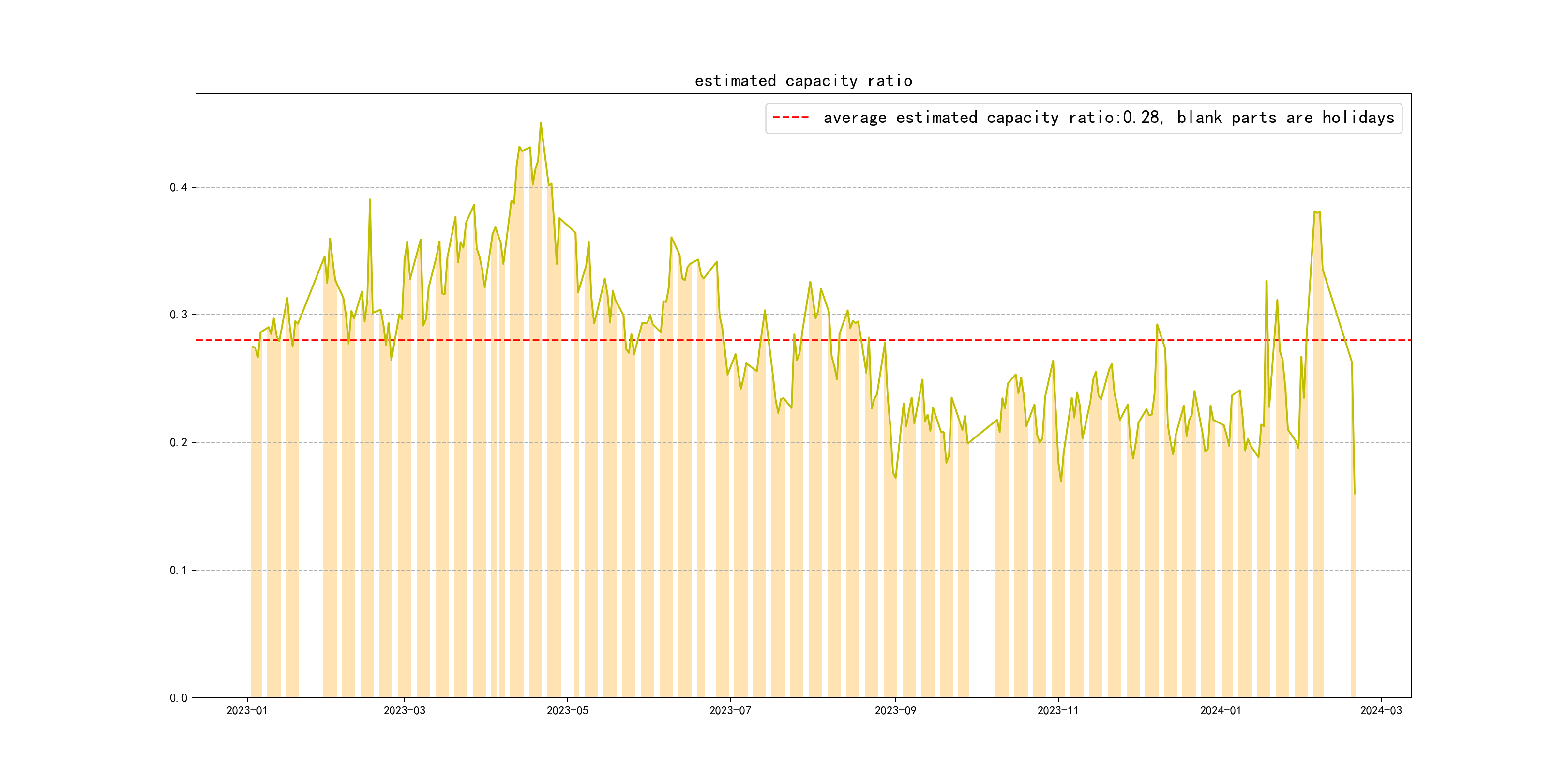Click the chart title 'estimated capacity ratio'
This screenshot has height=784, width=1568.
click(803, 81)
